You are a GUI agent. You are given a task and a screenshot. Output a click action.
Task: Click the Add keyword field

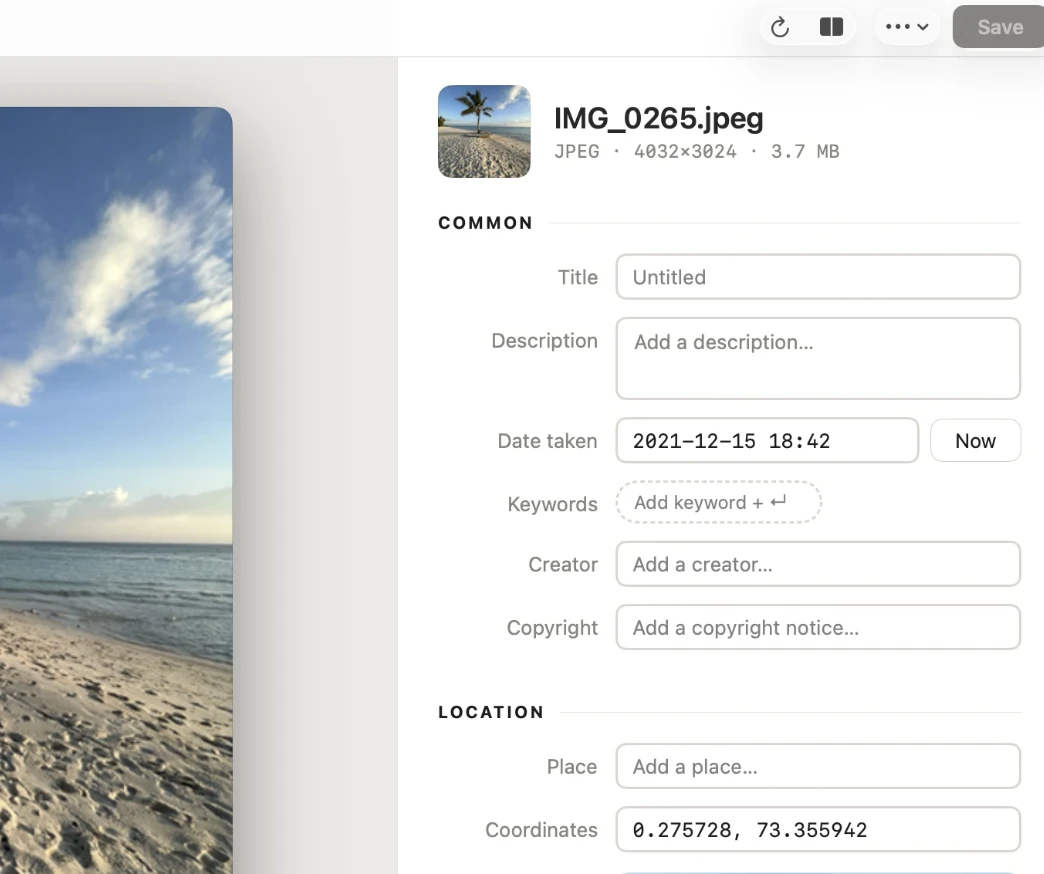point(718,503)
